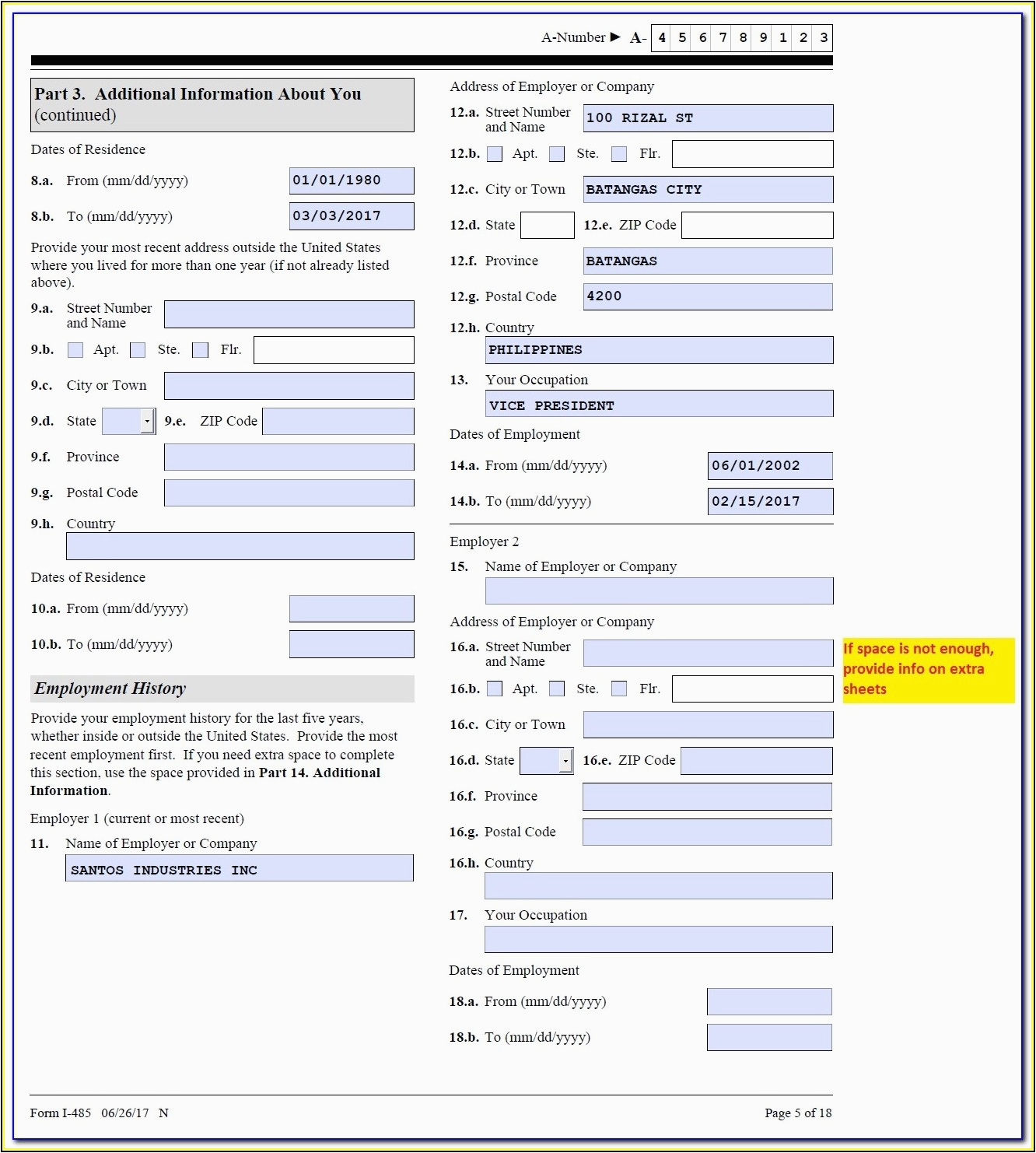This screenshot has height=1153, width=1036.
Task: Click the yellow extra sheets note
Action: (x=928, y=670)
